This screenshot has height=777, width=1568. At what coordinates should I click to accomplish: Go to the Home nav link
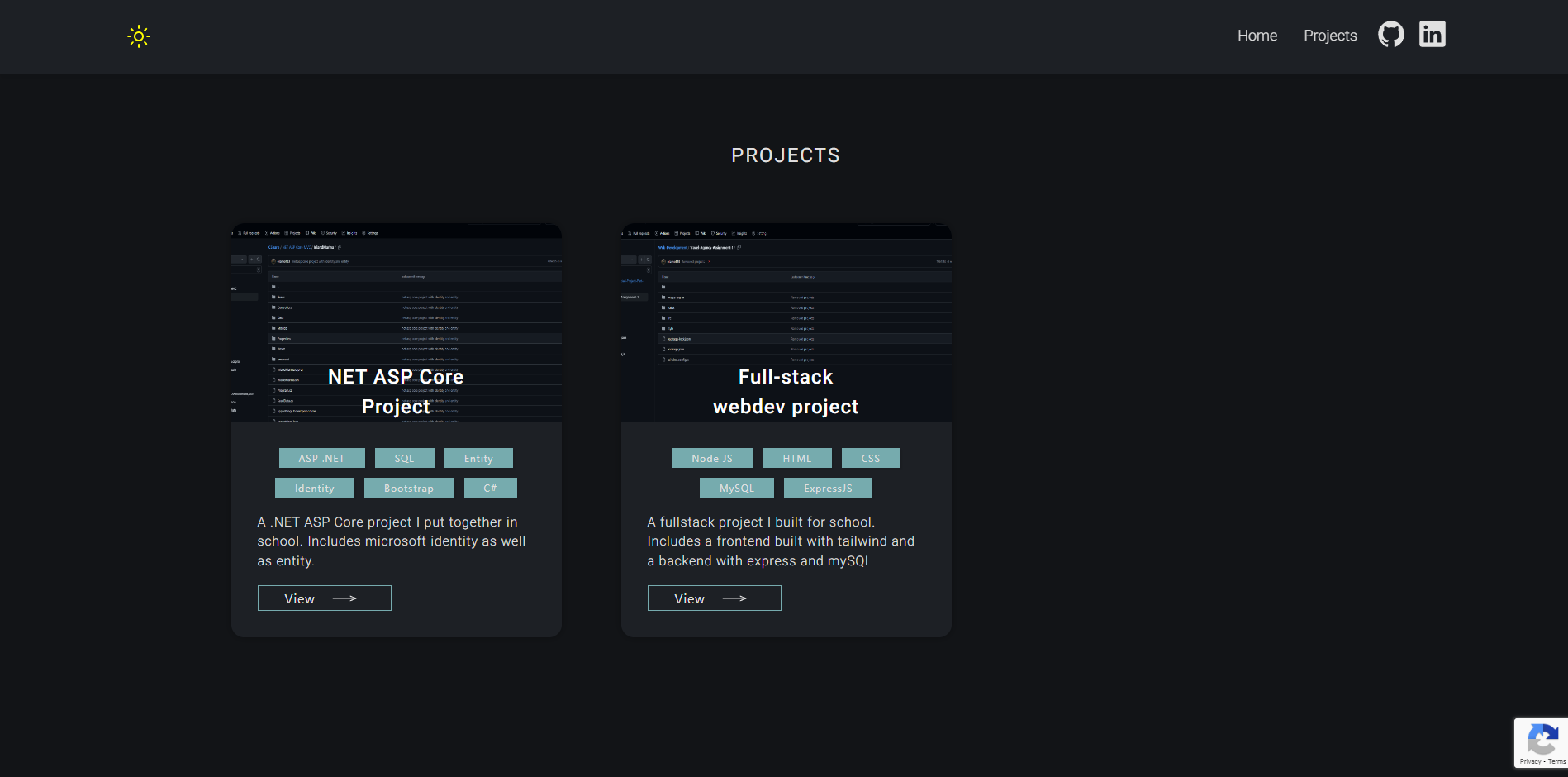[1257, 36]
